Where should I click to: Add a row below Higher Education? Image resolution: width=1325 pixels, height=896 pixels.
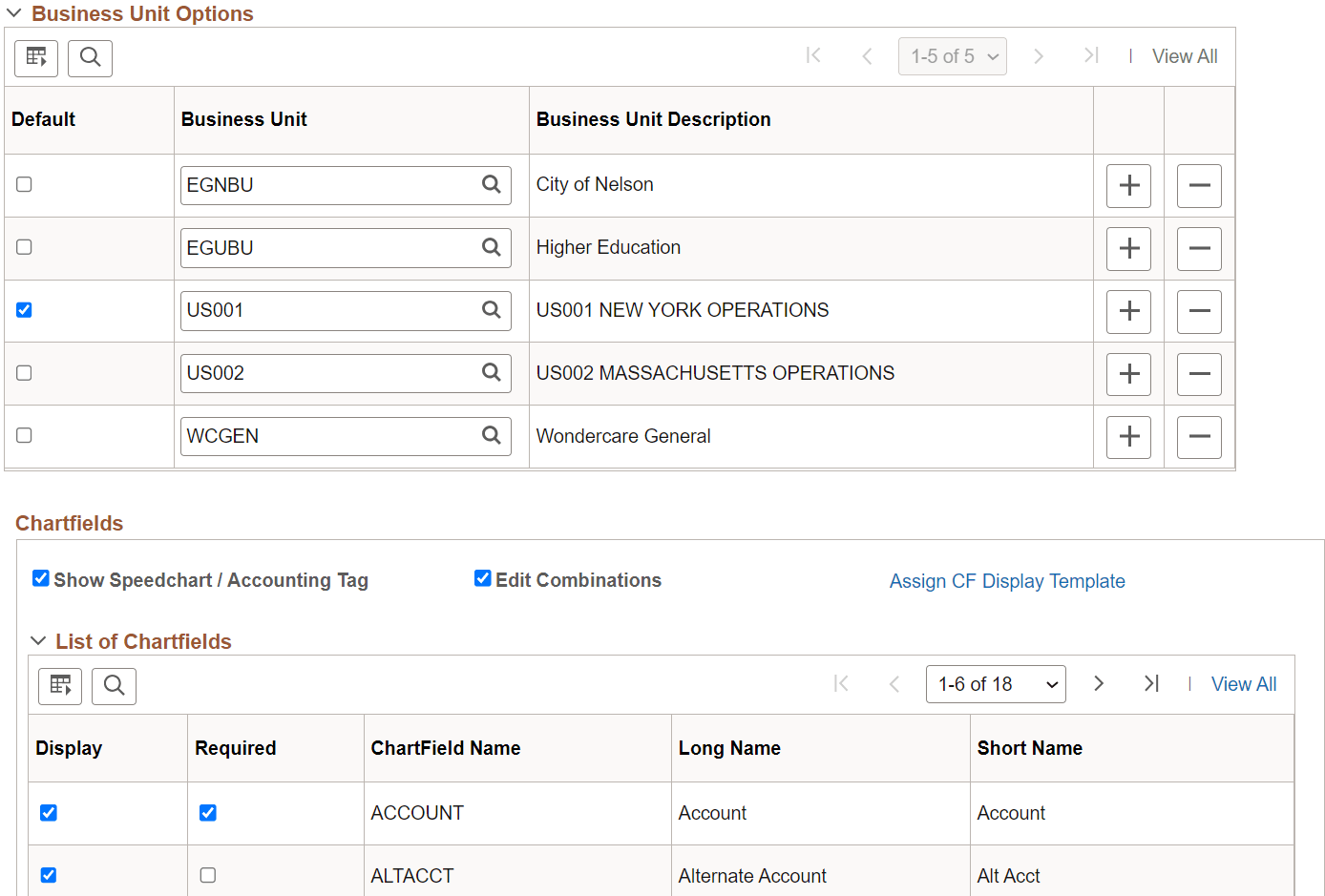click(1128, 248)
